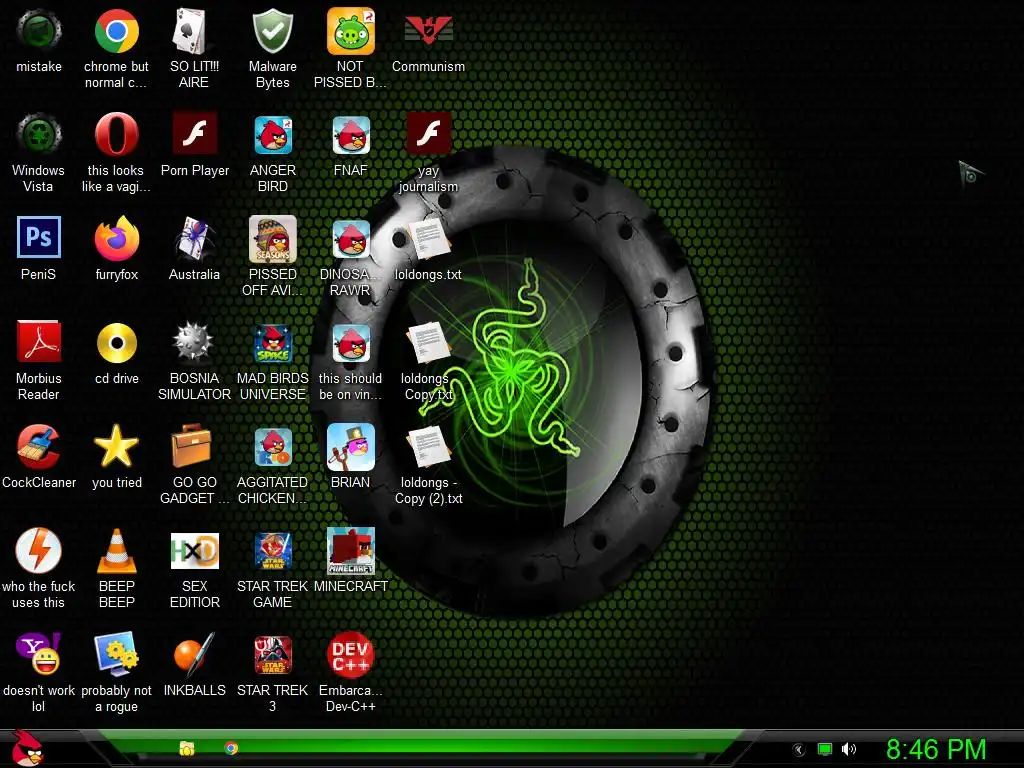The height and width of the screenshot is (768, 1024).
Task: Select the 'MAD BIRDS UNIVERSE' Space icon
Action: pyautogui.click(x=273, y=342)
